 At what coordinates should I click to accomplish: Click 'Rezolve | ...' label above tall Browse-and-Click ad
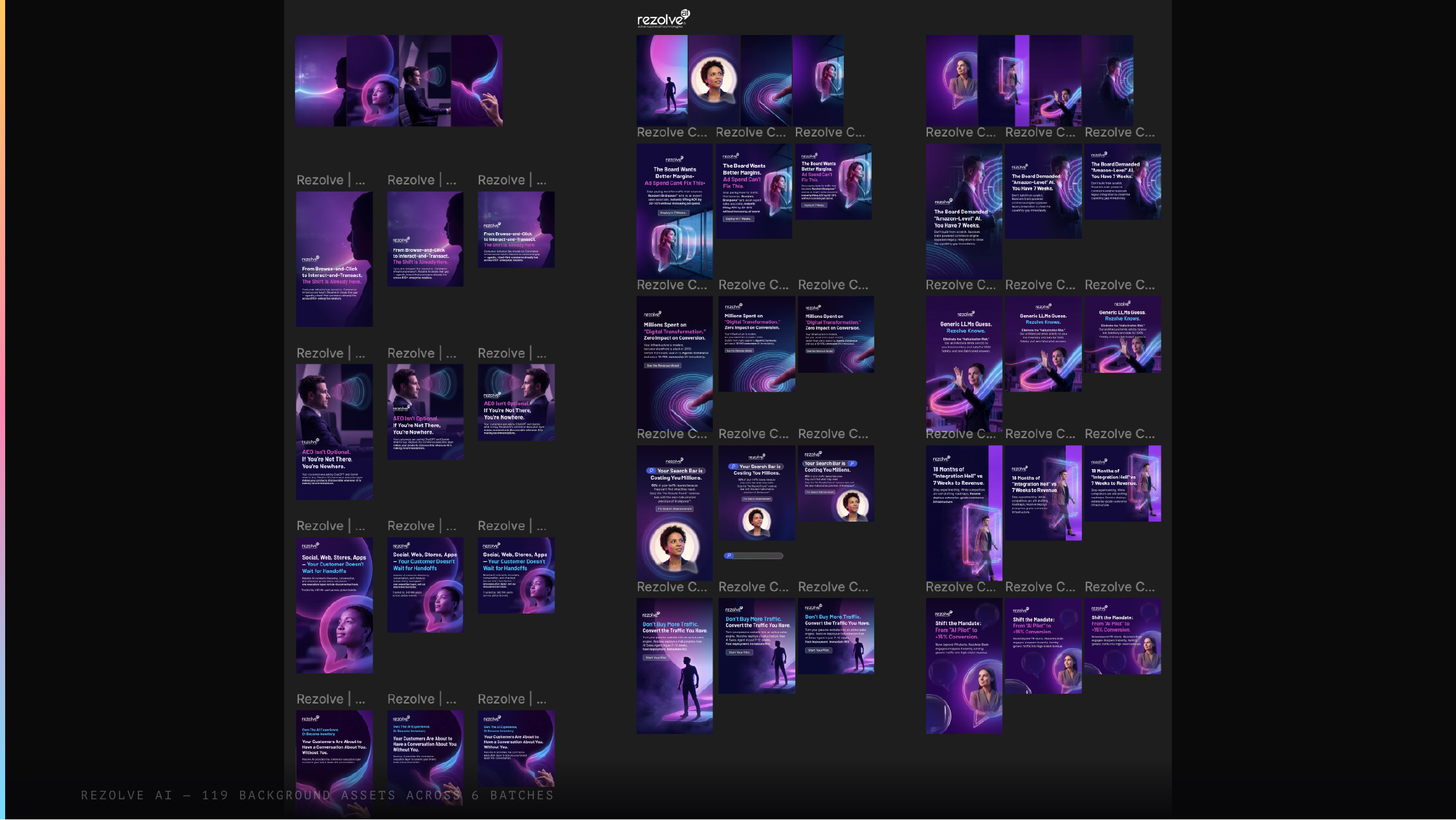[331, 180]
